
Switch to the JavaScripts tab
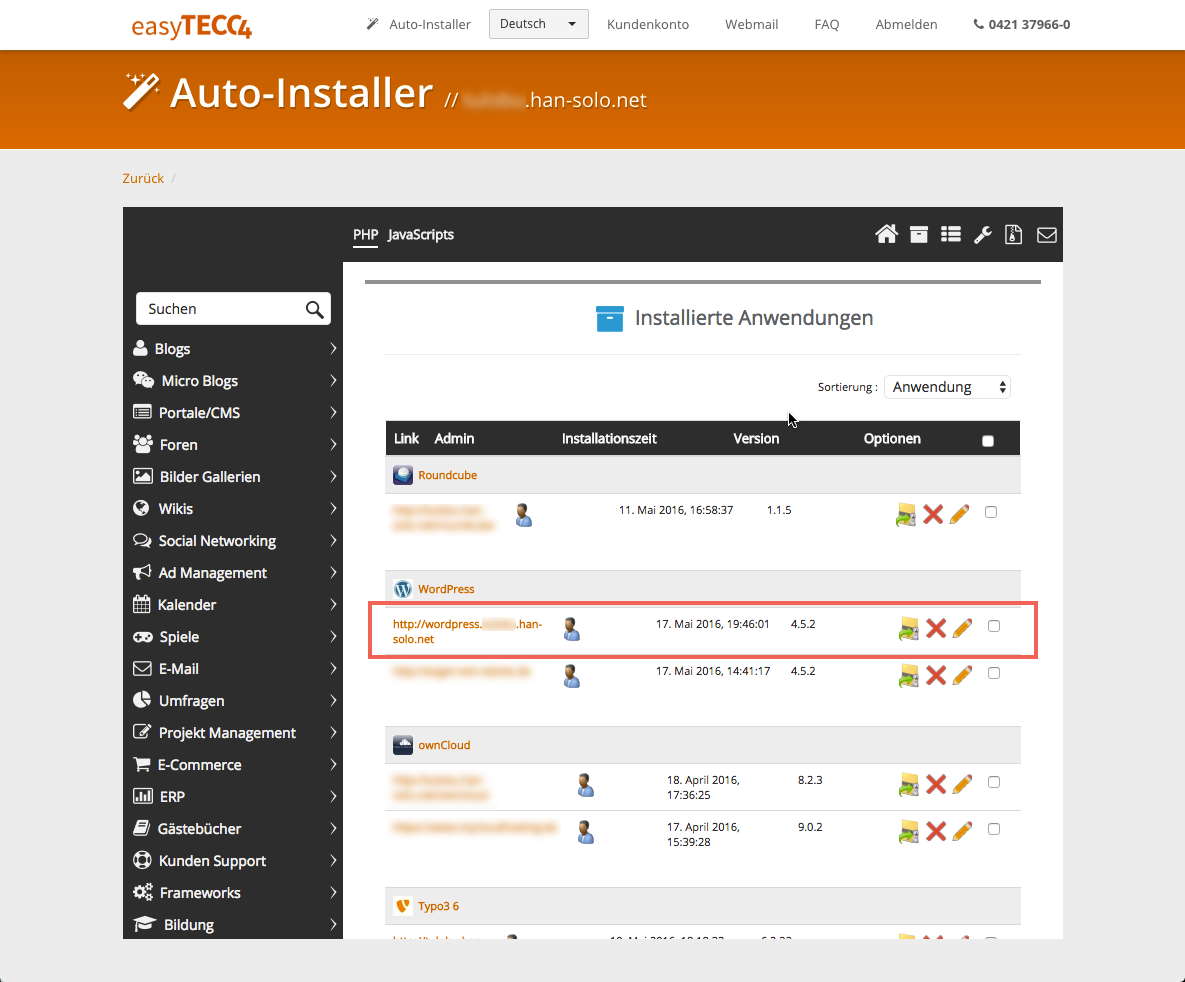pos(421,234)
